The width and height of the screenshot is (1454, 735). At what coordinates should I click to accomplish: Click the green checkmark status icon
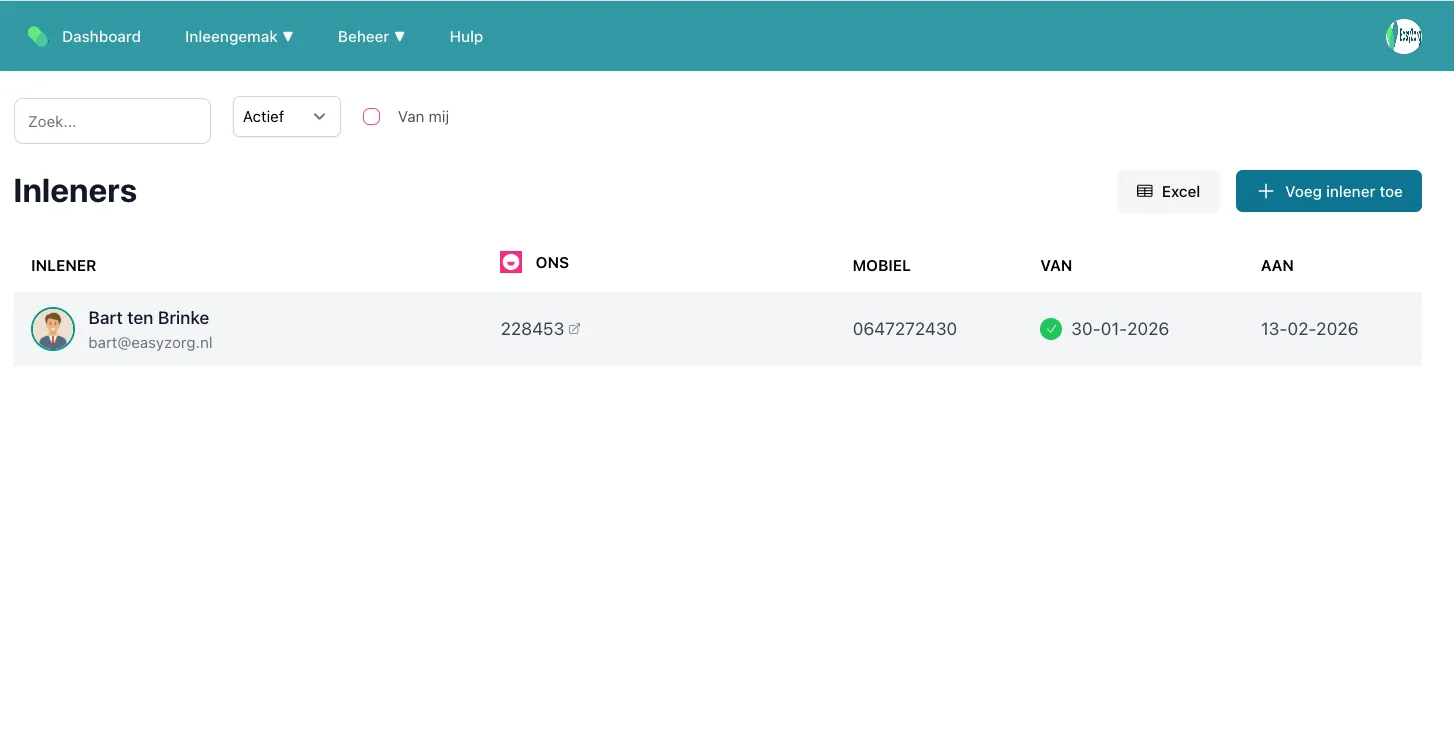(x=1051, y=329)
